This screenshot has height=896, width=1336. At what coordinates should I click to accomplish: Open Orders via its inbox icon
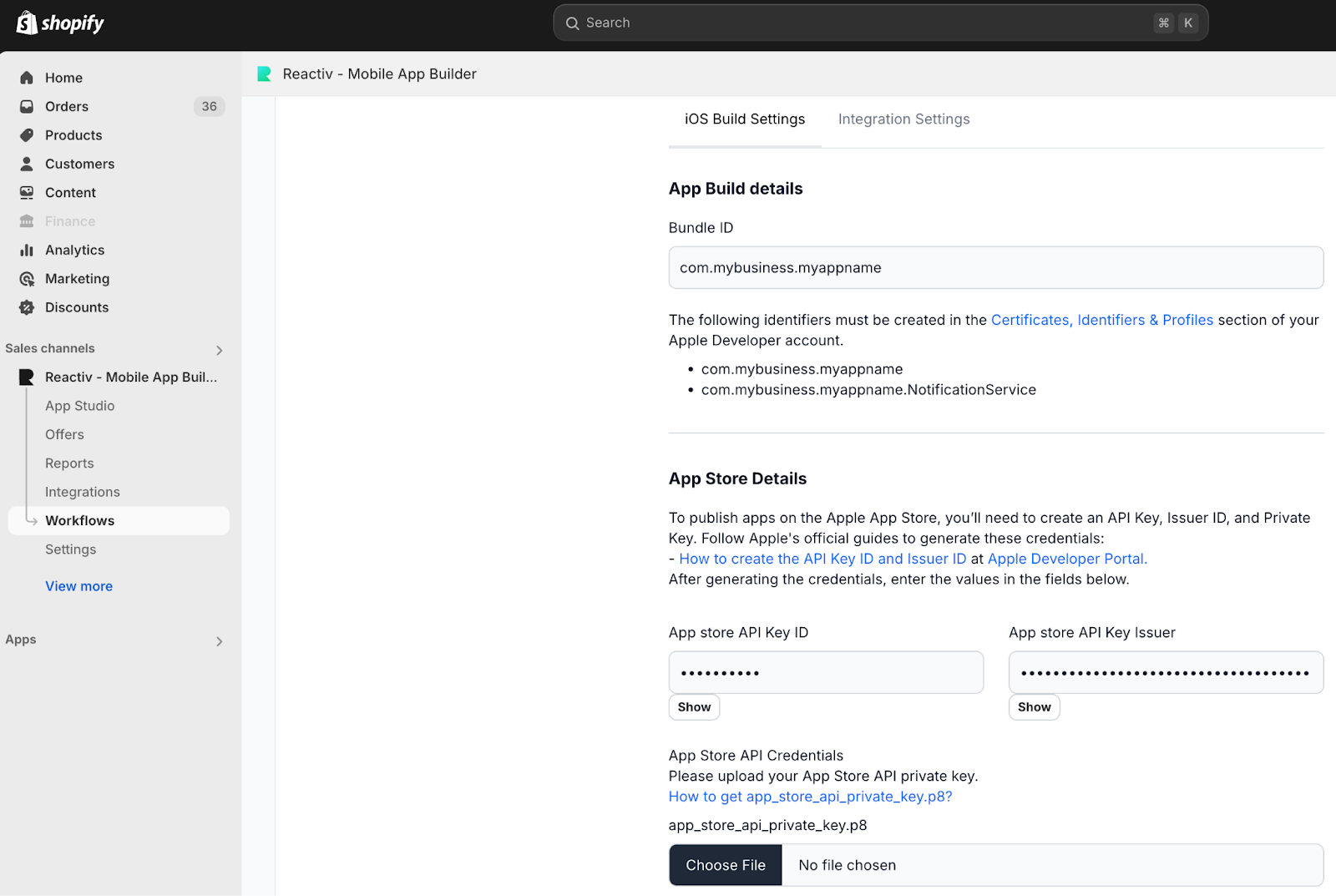[x=27, y=107]
